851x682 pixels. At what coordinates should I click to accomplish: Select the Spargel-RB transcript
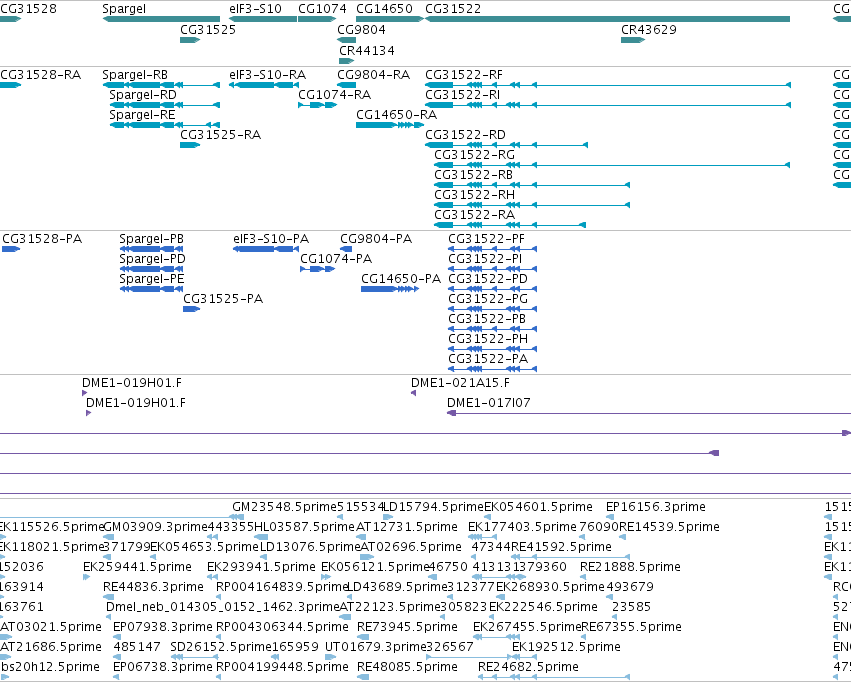tap(161, 85)
